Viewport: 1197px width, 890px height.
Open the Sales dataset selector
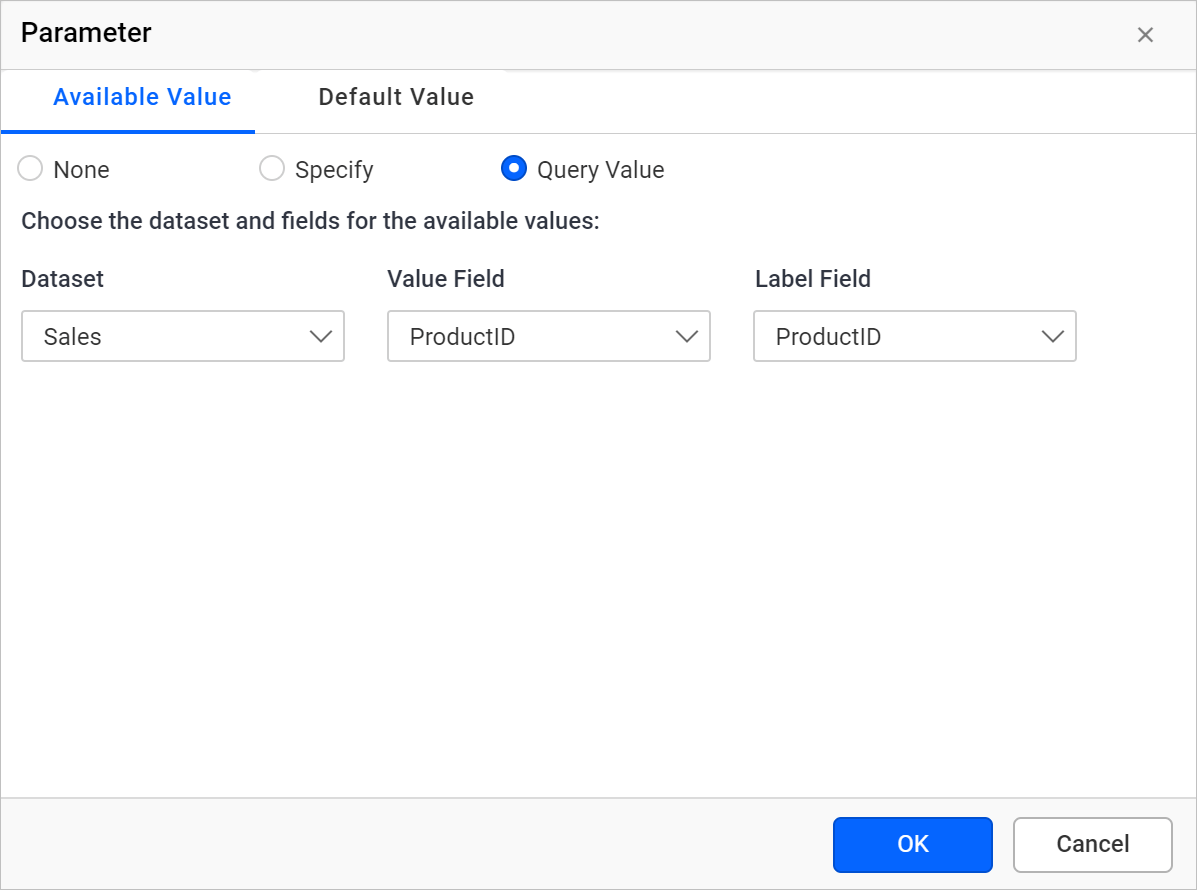click(182, 336)
